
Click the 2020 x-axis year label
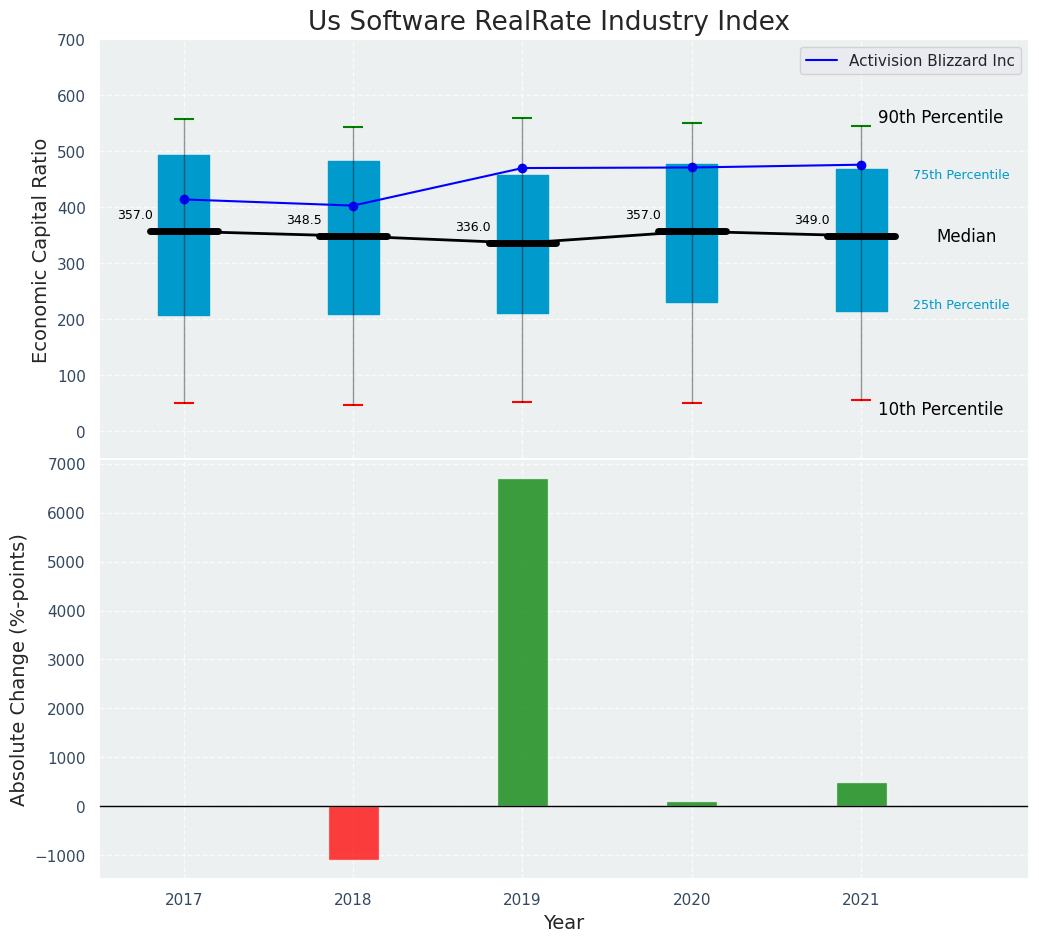(692, 900)
